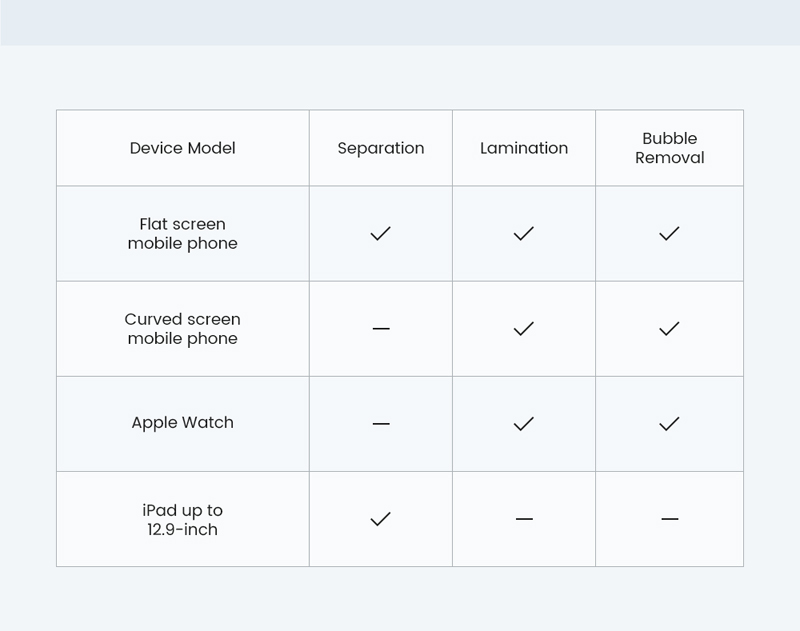Screen dimensions: 800x631
Task: Click the Flat screen Lamination checkmark
Action: 523,234
